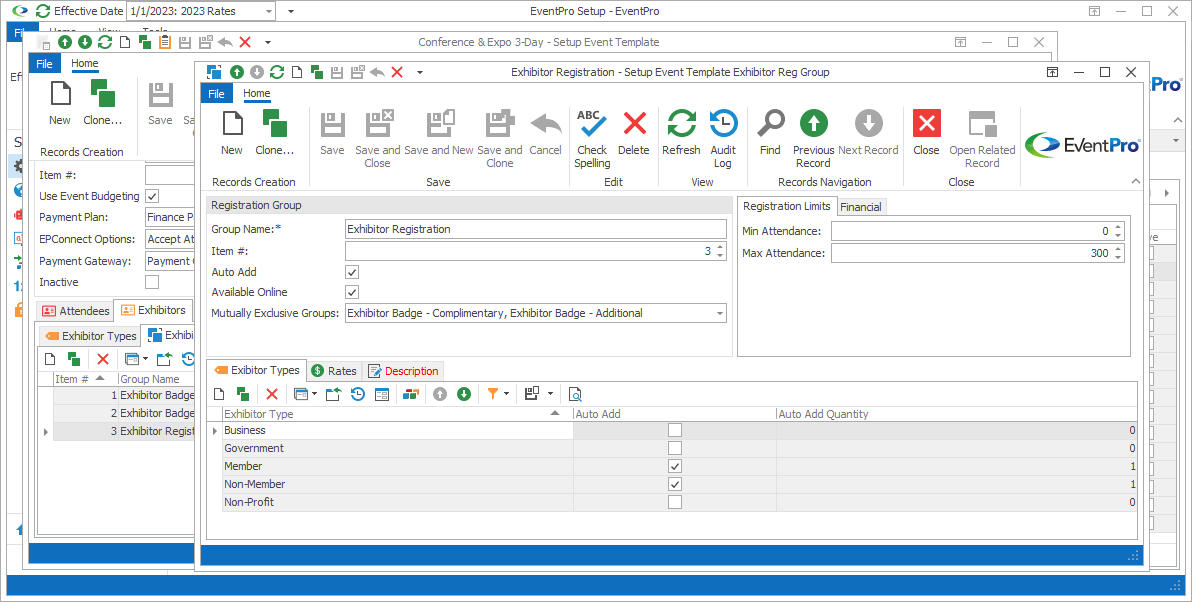Viewport: 1192px width, 602px height.
Task: Clone row via green grid toolbar icon
Action: click(243, 394)
